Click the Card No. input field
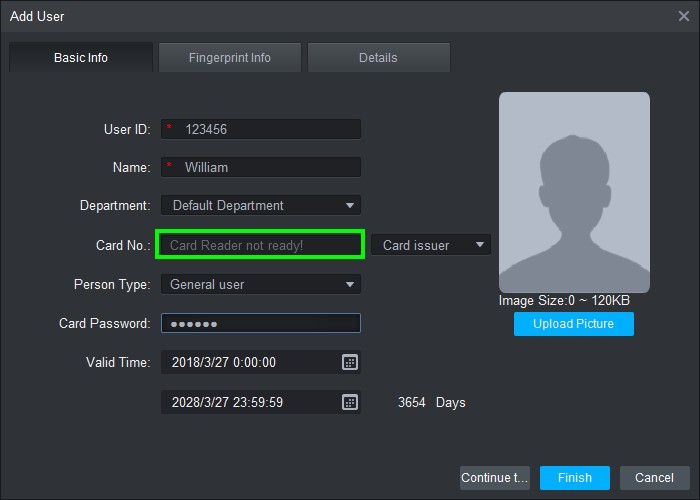 (259, 245)
